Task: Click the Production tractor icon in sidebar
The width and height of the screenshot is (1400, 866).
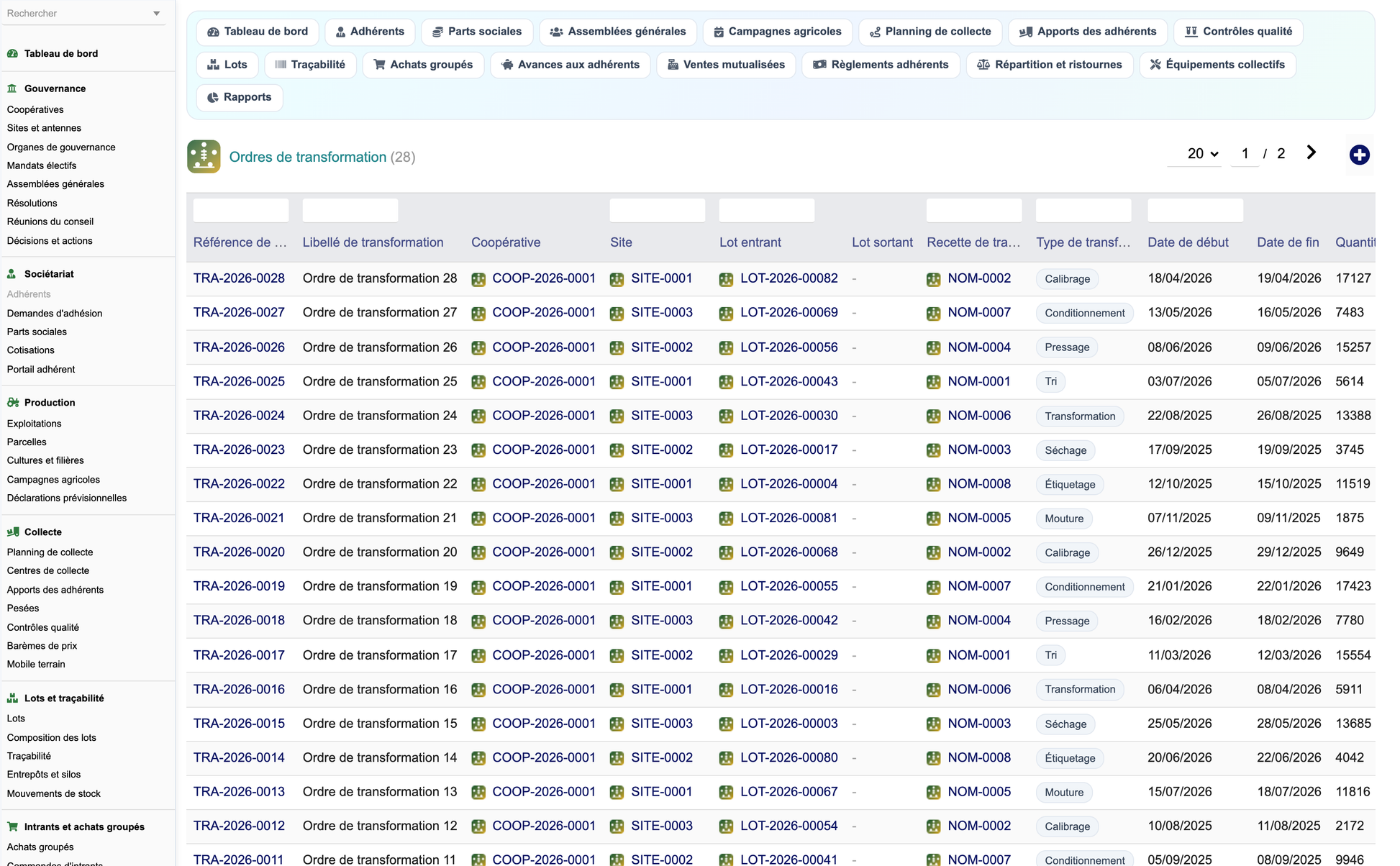Action: click(12, 403)
